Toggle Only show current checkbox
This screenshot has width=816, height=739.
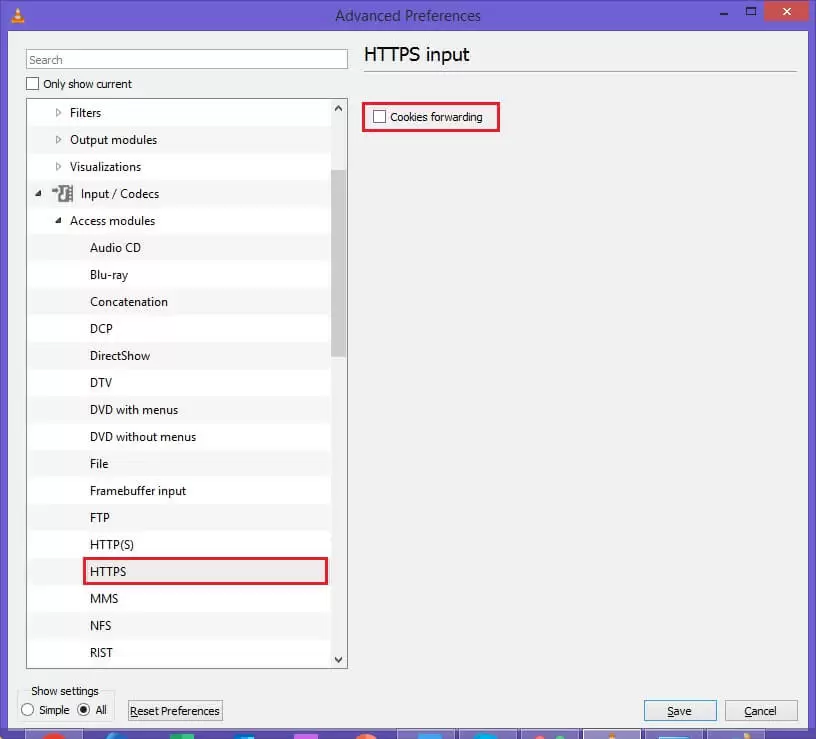point(32,84)
